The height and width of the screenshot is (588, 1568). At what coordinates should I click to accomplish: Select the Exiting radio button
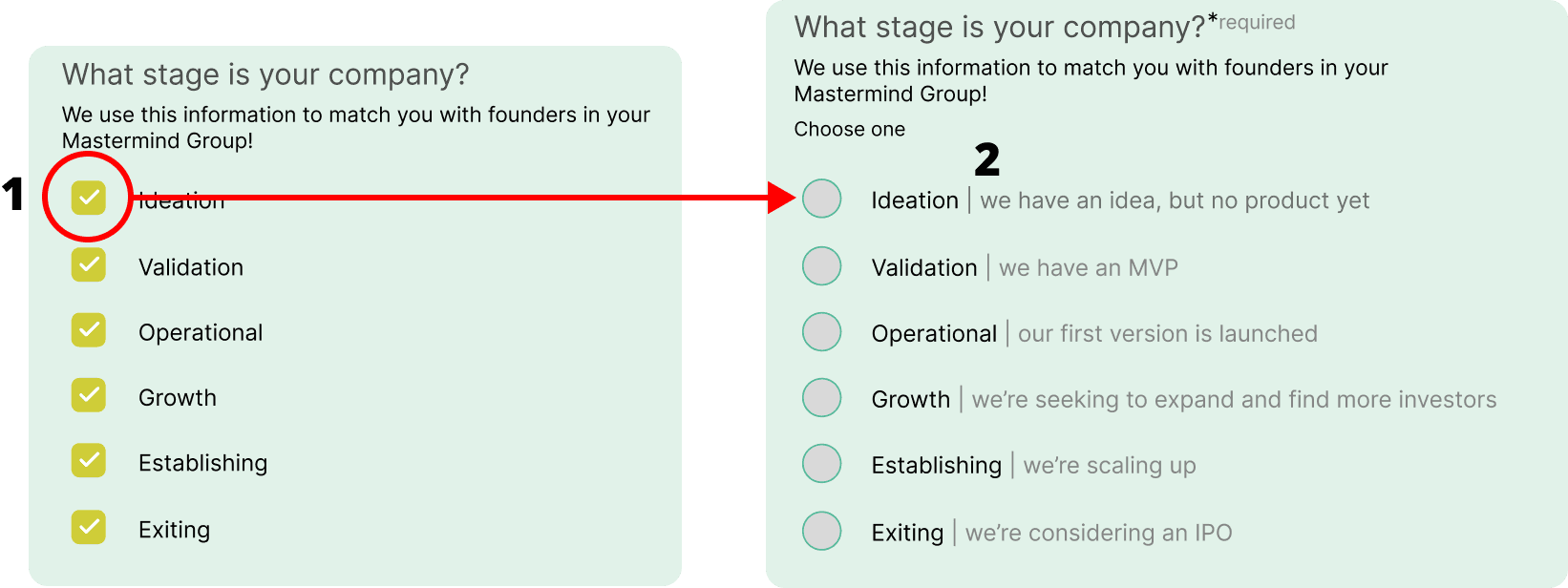pyautogui.click(x=821, y=531)
